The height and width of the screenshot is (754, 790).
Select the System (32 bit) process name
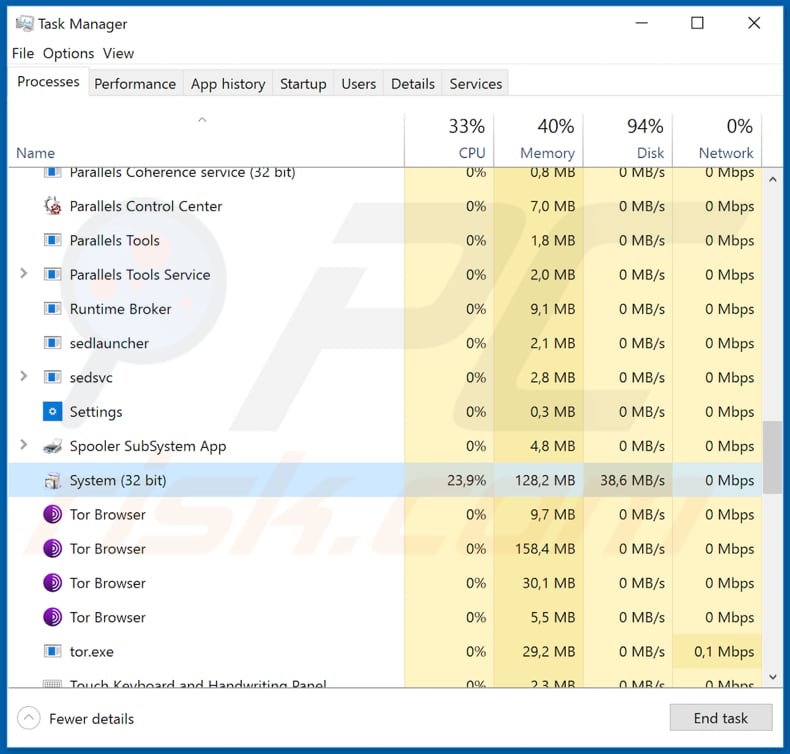118,480
